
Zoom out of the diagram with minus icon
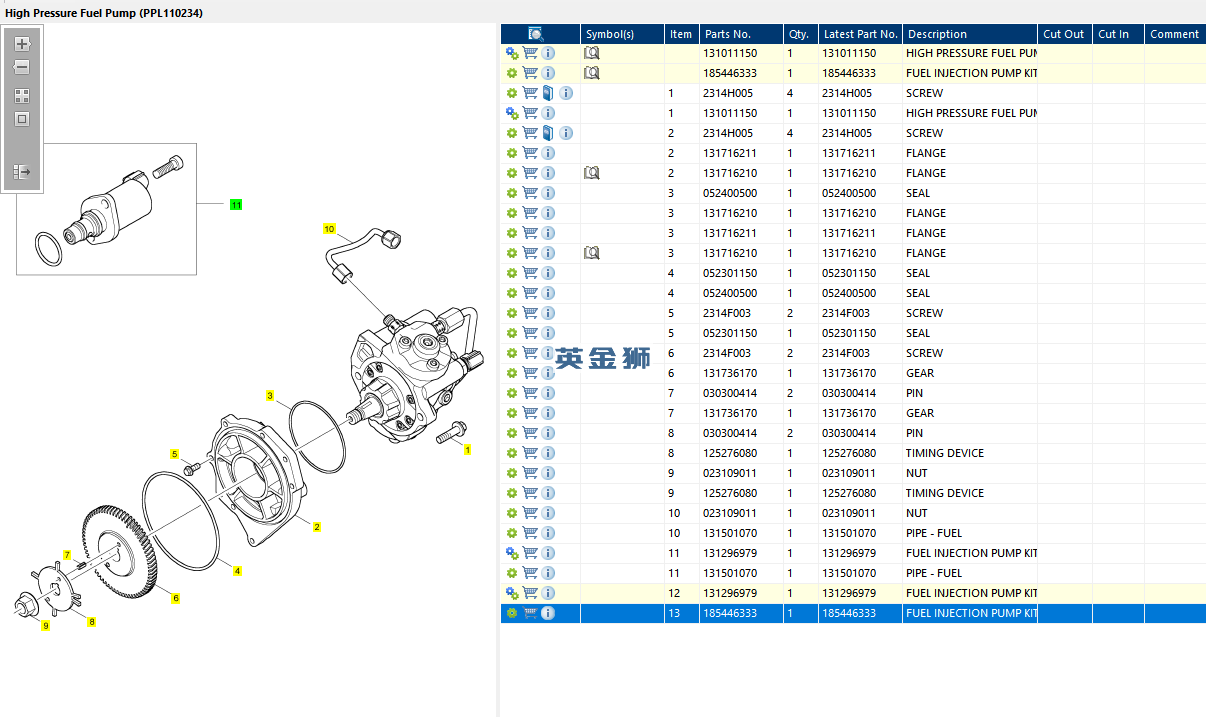pos(22,68)
